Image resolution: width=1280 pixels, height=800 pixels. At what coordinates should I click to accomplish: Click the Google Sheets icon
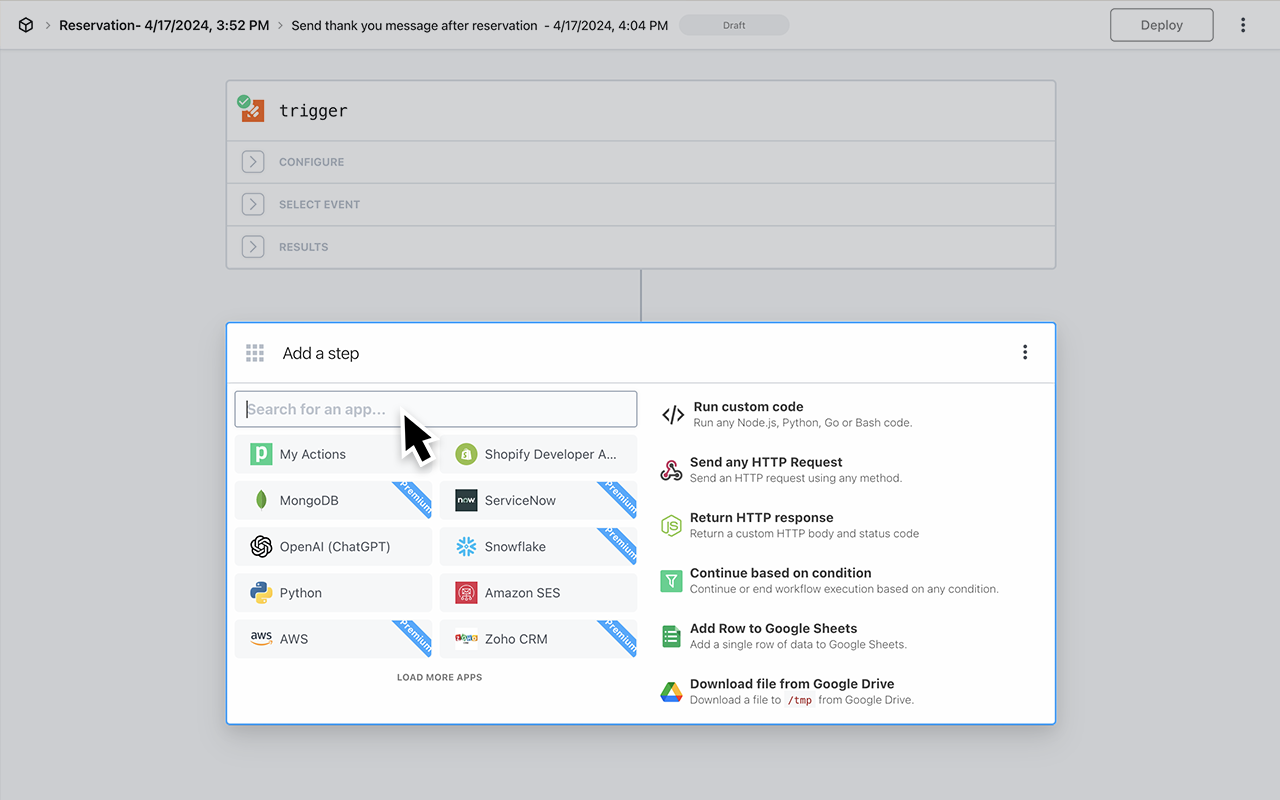(671, 636)
